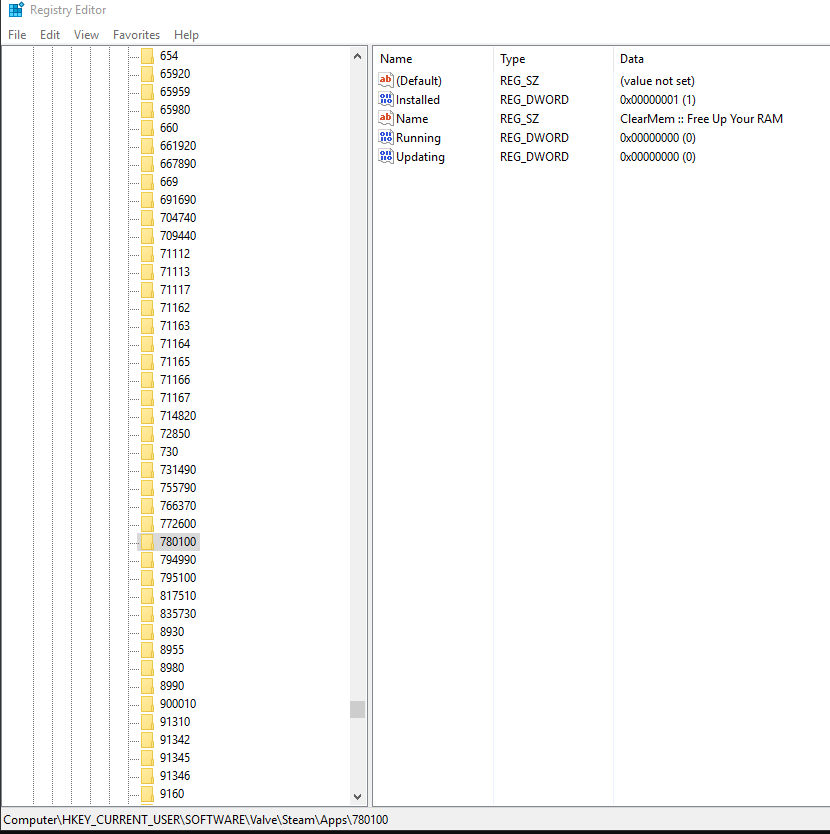
Task: Click the REG_DWORD icon beside Installed
Action: coord(386,99)
